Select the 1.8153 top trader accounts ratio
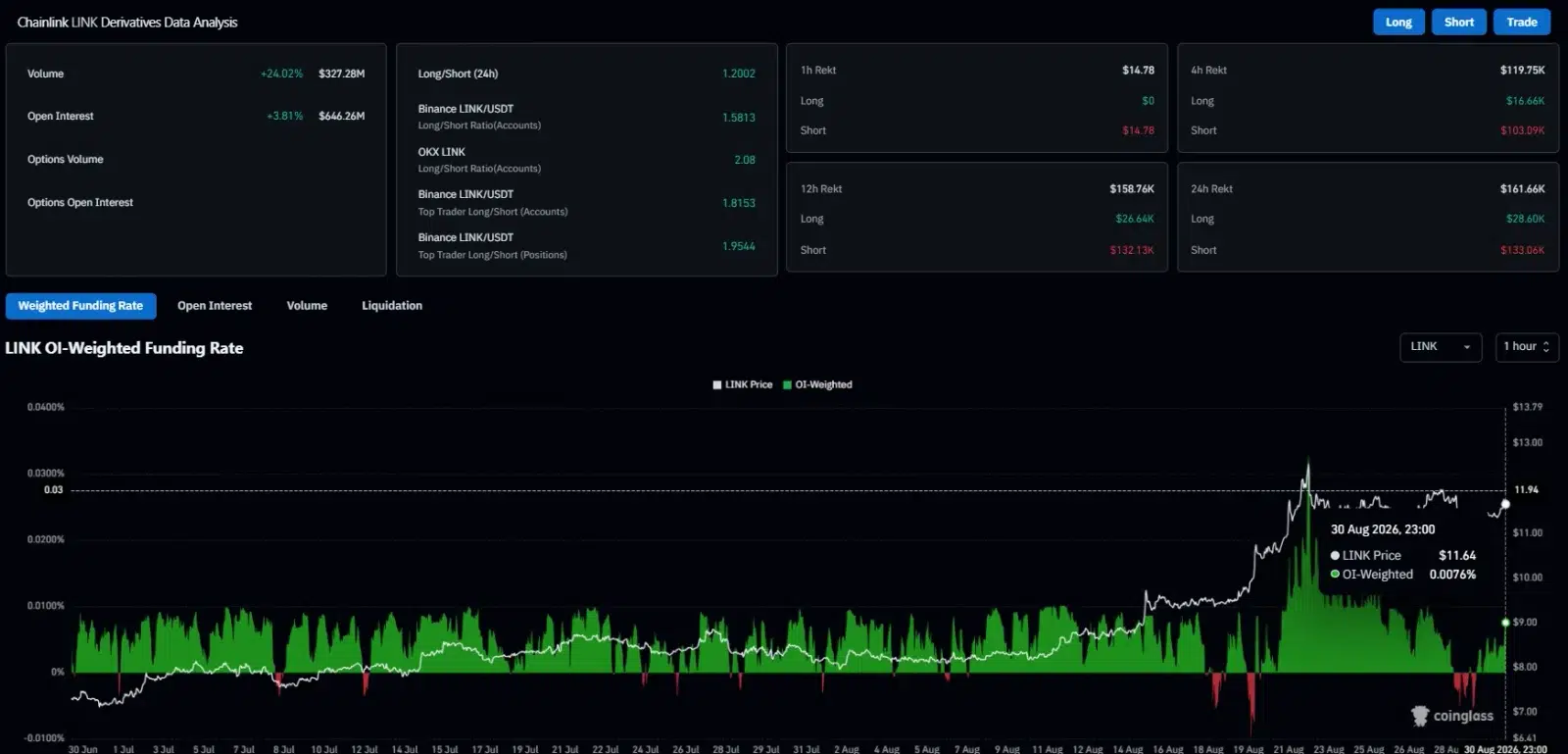This screenshot has height=754, width=1568. pyautogui.click(x=739, y=203)
